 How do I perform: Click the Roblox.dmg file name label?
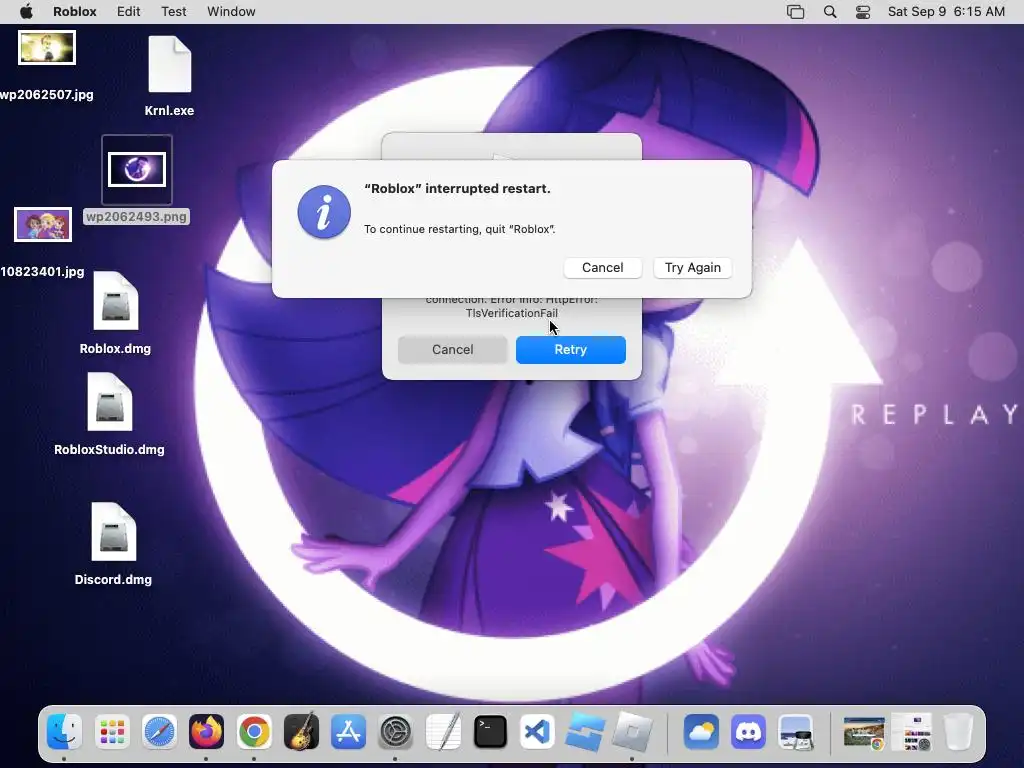click(115, 349)
